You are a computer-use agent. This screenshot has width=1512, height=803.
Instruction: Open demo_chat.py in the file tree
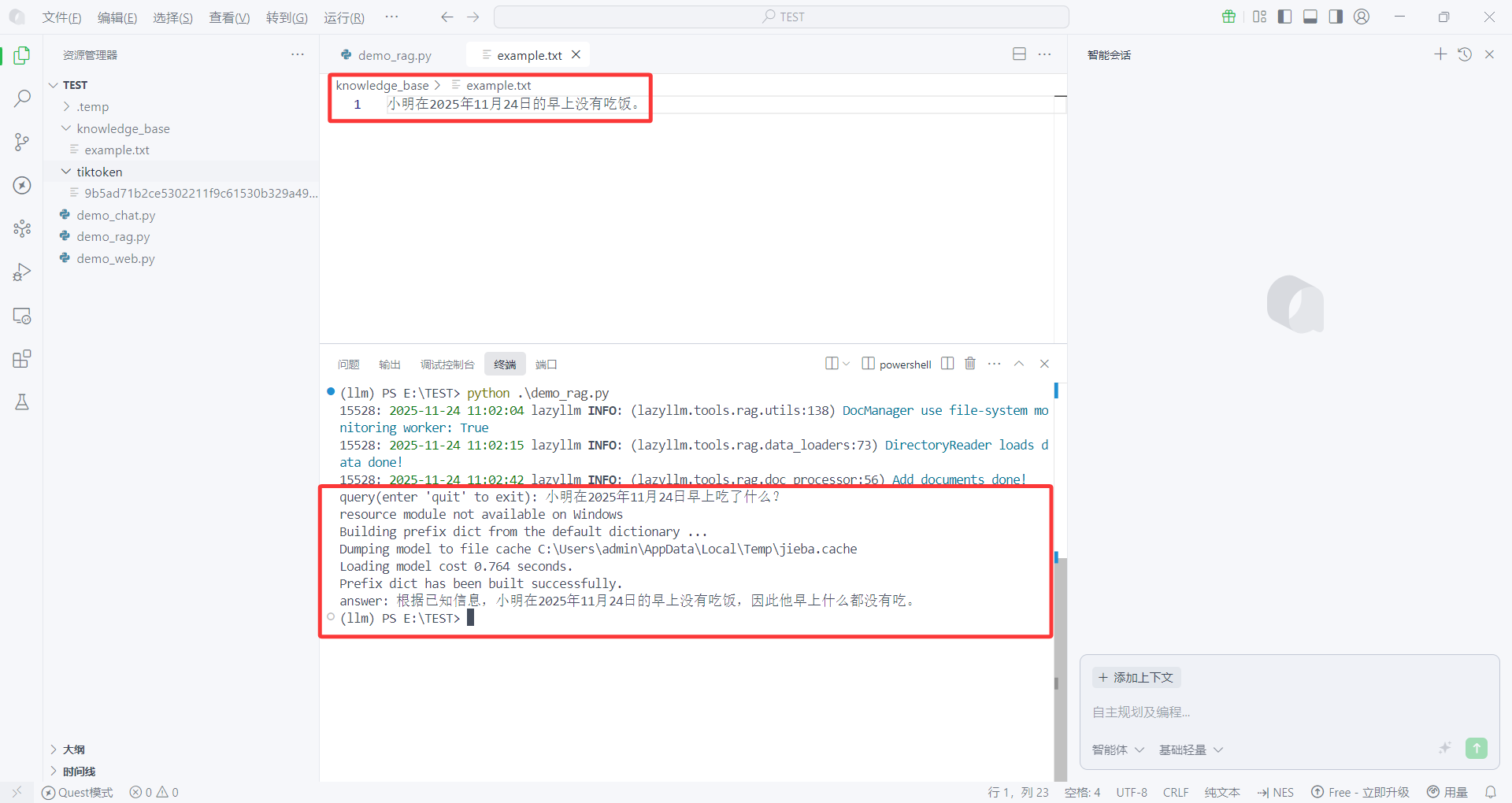(116, 215)
